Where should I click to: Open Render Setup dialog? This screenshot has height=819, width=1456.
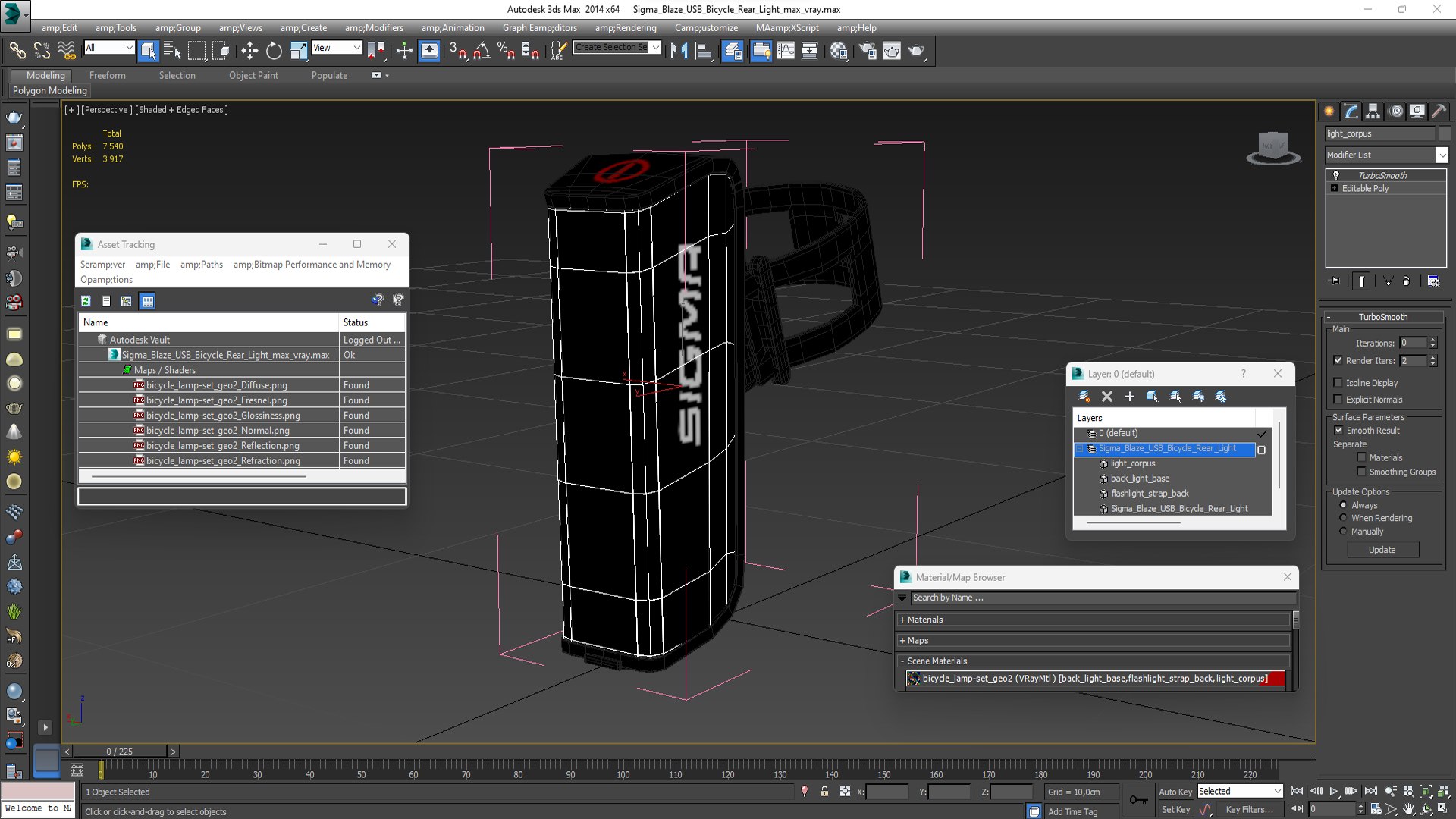(868, 51)
